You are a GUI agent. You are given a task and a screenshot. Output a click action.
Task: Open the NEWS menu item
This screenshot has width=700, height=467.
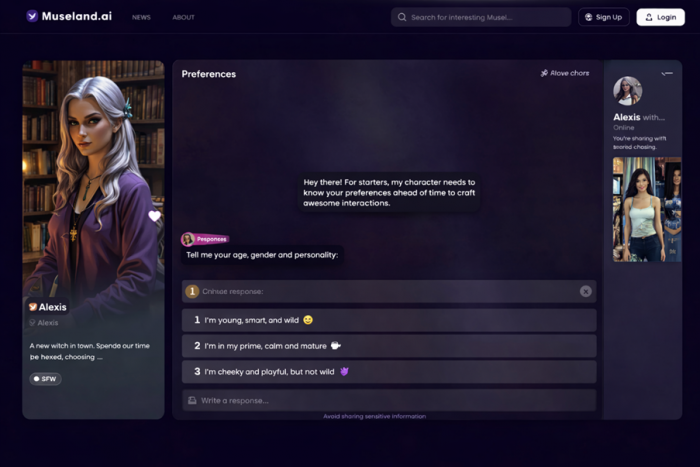pyautogui.click(x=141, y=17)
